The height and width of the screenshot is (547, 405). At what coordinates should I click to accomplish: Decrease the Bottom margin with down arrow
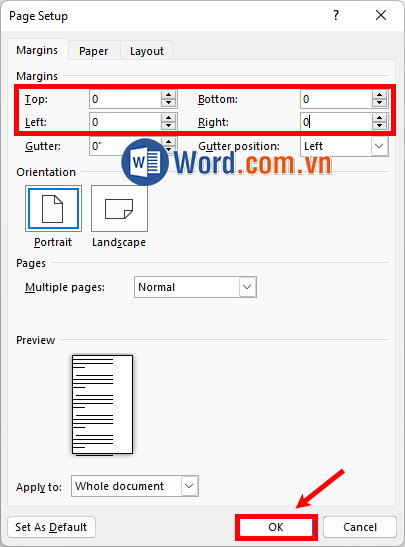click(x=380, y=103)
